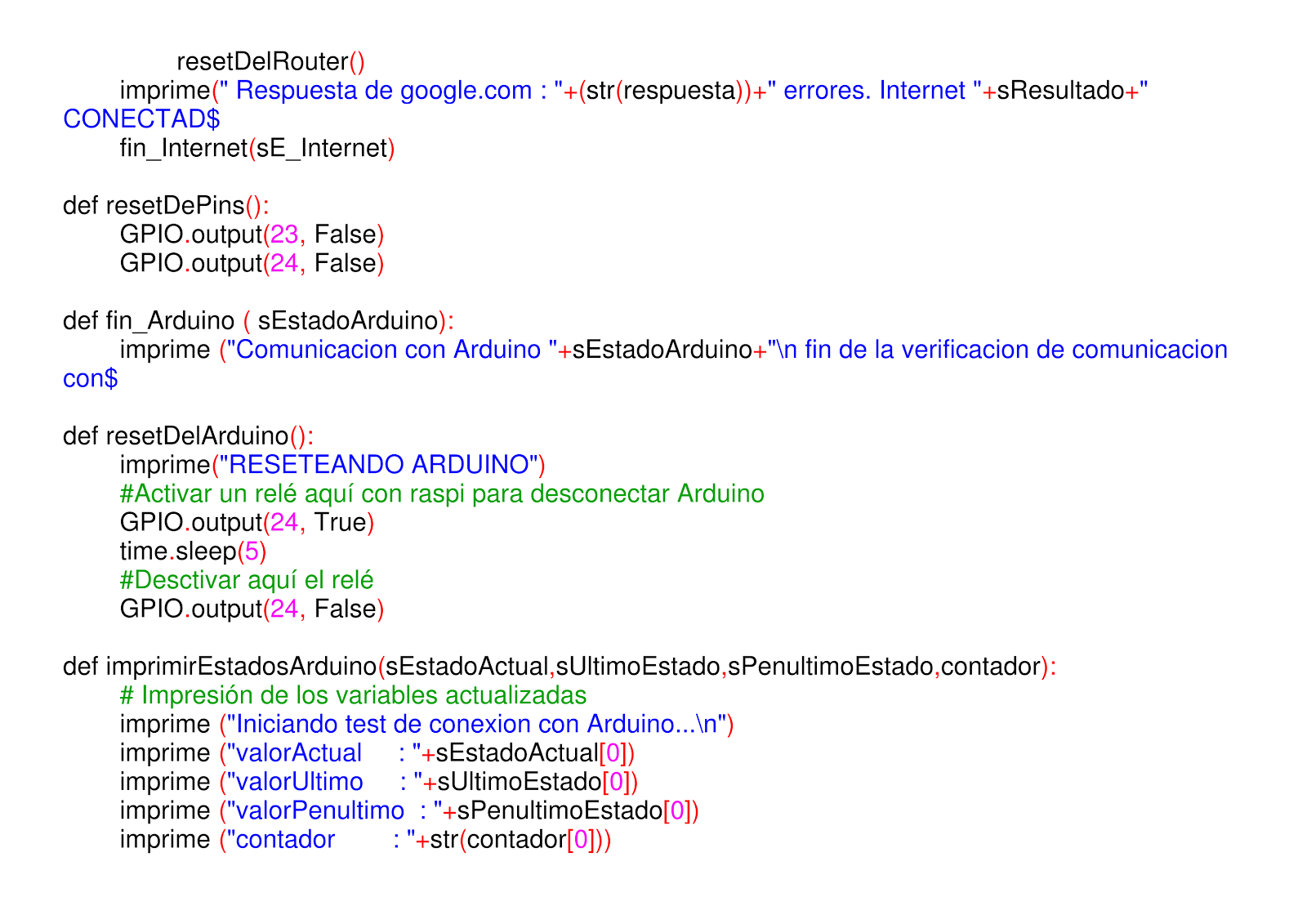
Task: Click '# Impresión de los variables actualizadas' comment
Action: (353, 696)
